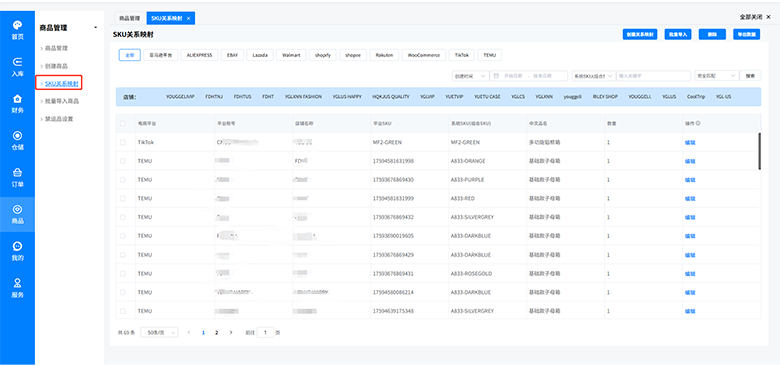Screen dimensions: 780x366
Task: Open the 仓储 warehouse icon in sidebar
Action: click(17, 135)
